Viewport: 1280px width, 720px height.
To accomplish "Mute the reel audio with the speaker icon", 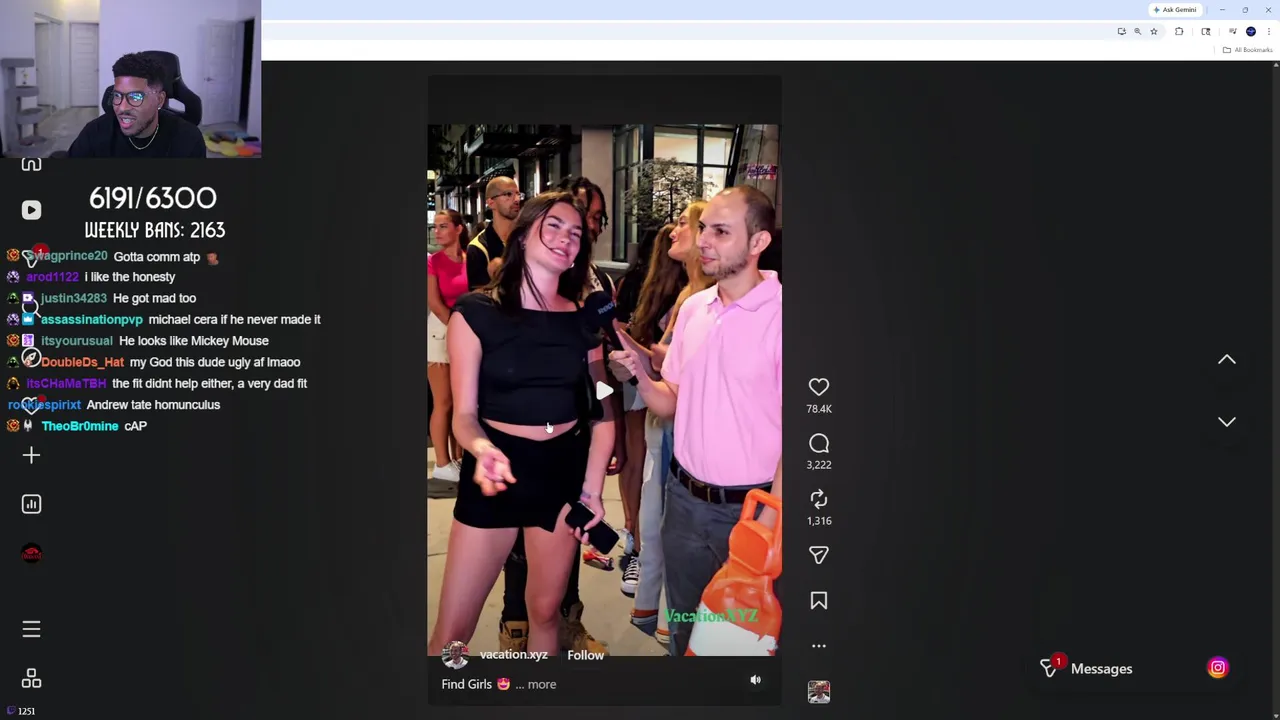I will pyautogui.click(x=756, y=680).
